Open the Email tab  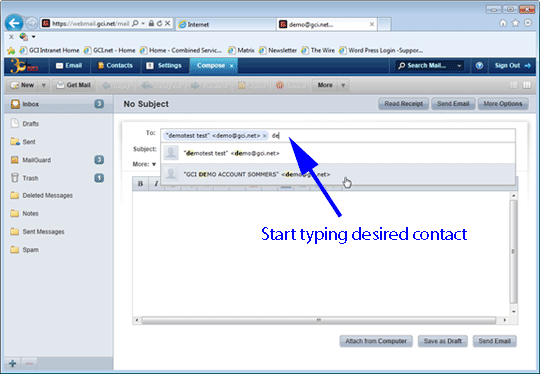point(69,65)
